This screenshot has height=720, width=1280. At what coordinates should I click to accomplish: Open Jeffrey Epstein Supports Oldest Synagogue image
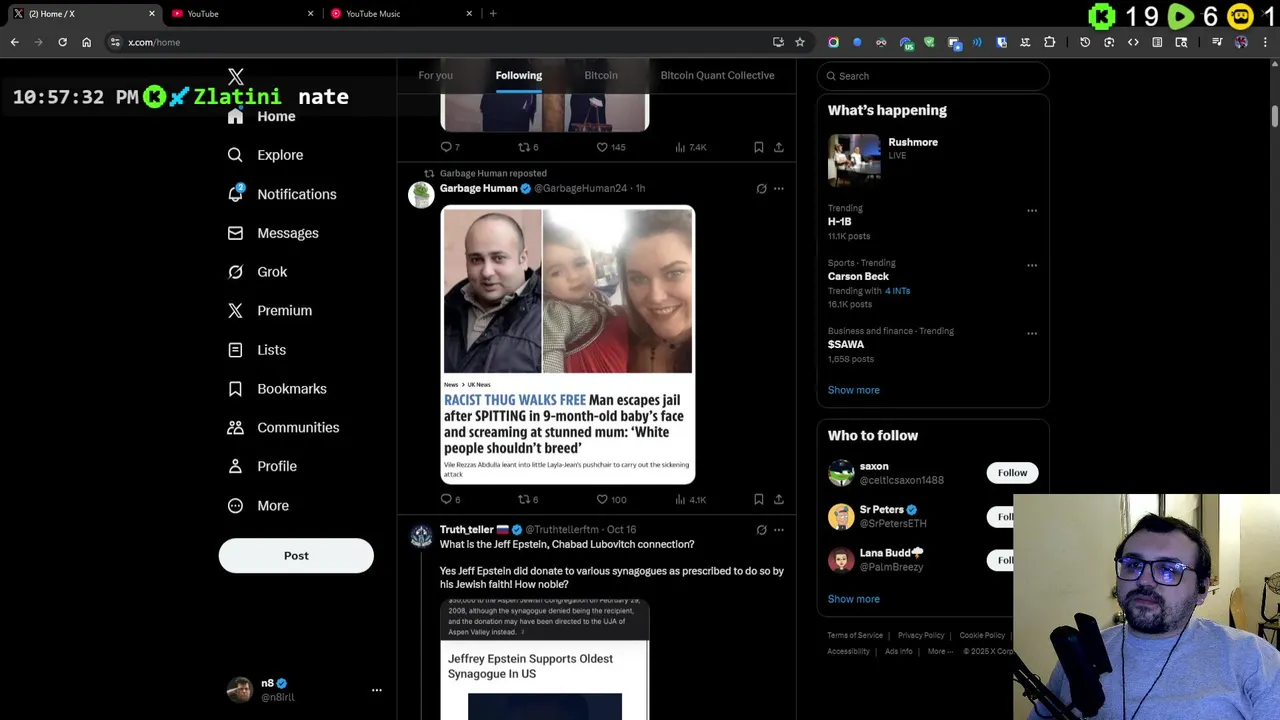tap(545, 660)
